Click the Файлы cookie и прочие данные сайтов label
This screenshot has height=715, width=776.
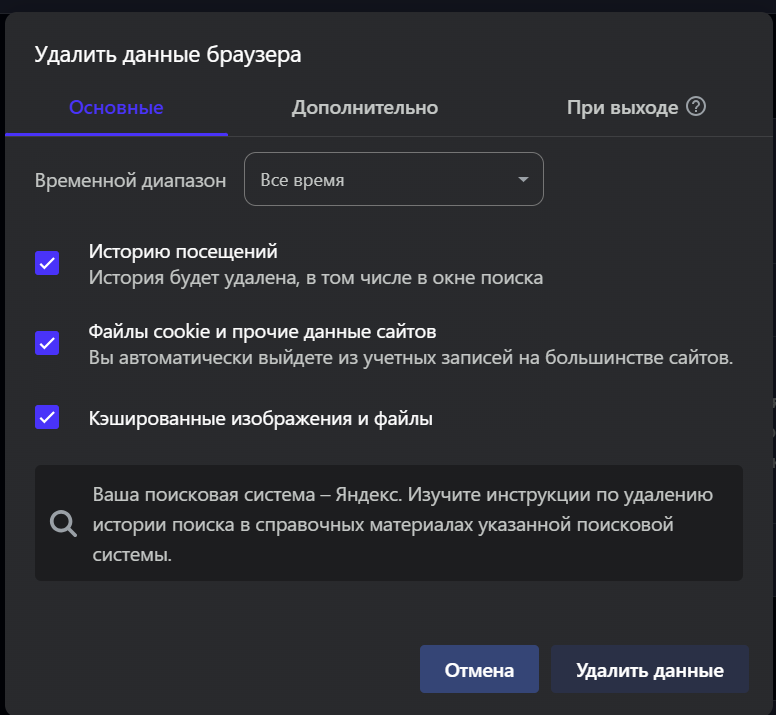(262, 331)
